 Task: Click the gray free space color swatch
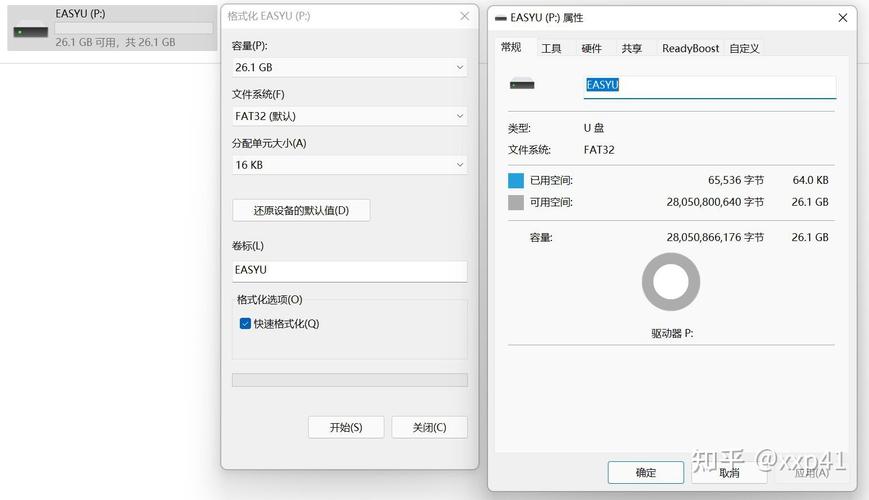[x=516, y=202]
